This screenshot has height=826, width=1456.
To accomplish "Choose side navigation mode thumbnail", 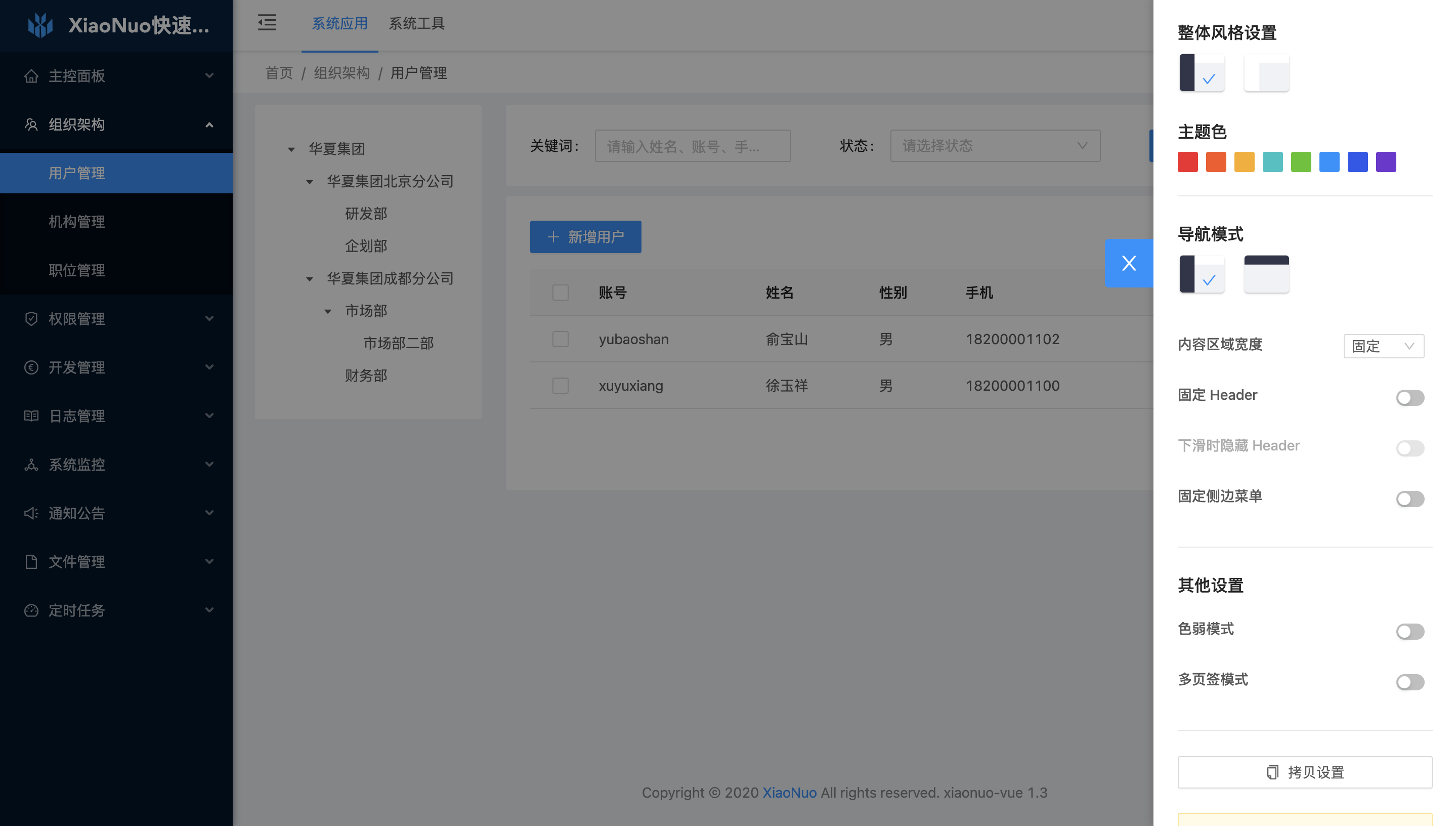I will click(x=1202, y=274).
